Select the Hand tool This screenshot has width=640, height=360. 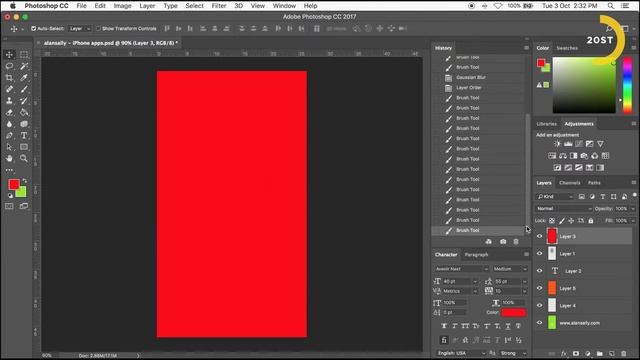pyautogui.click(x=9, y=158)
